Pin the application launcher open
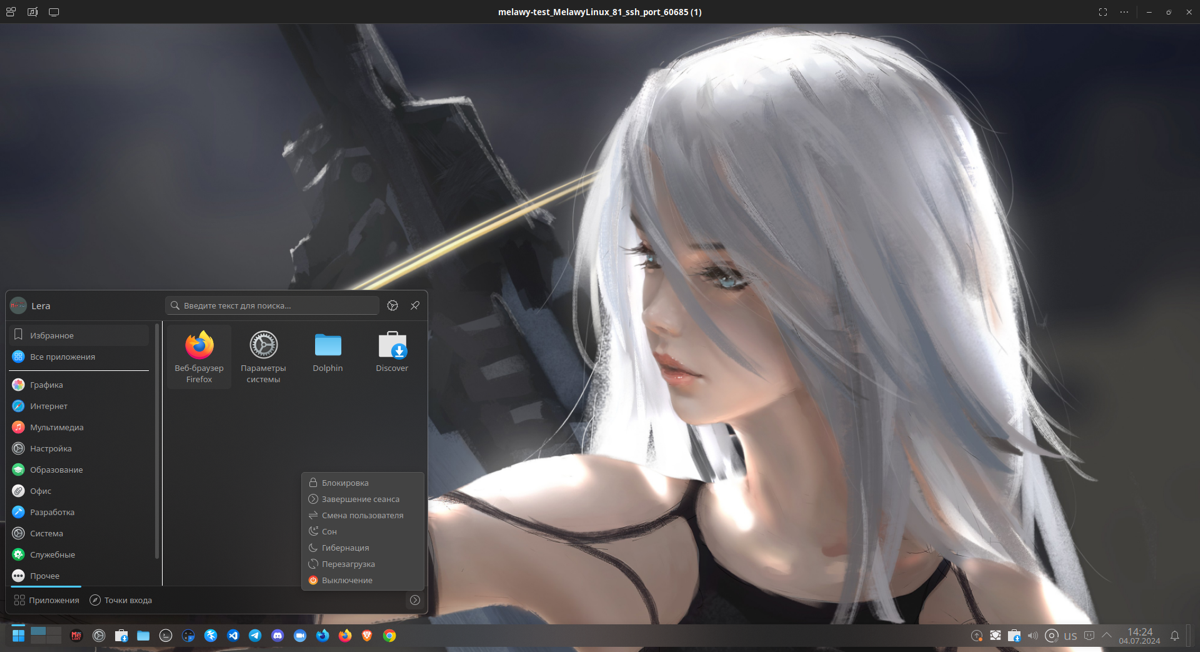The width and height of the screenshot is (1200, 652). tap(415, 306)
